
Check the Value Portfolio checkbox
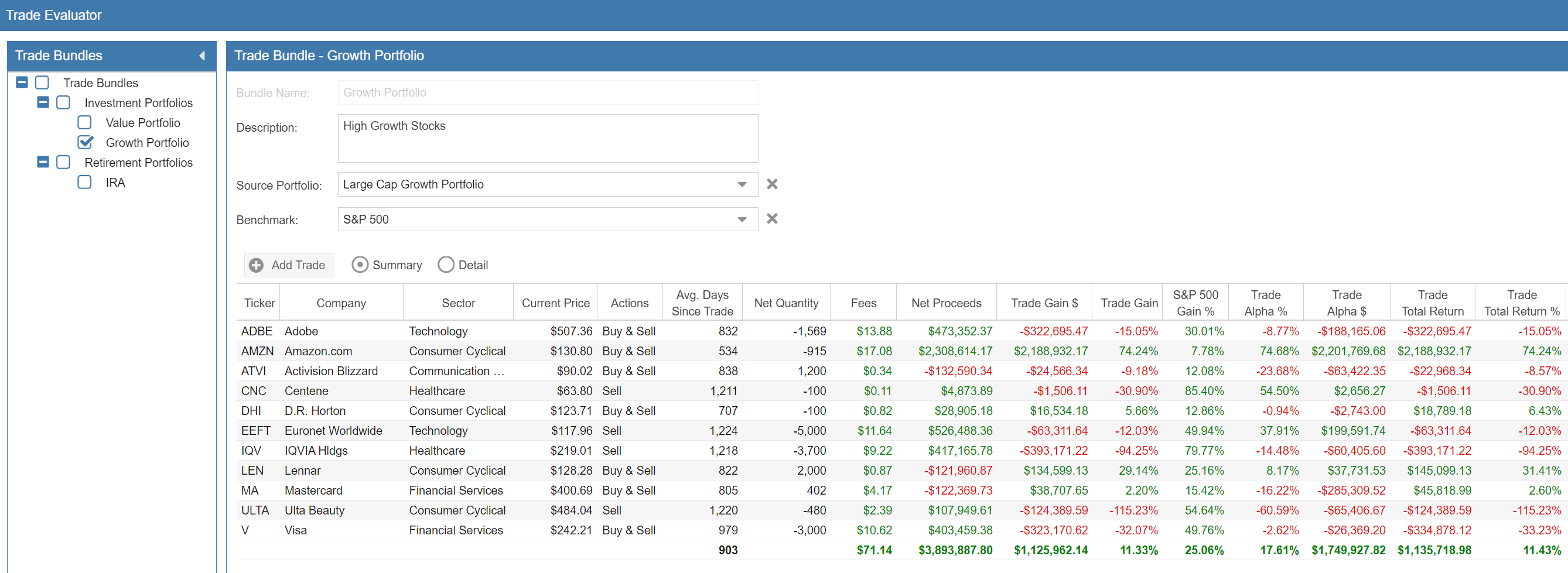point(84,122)
